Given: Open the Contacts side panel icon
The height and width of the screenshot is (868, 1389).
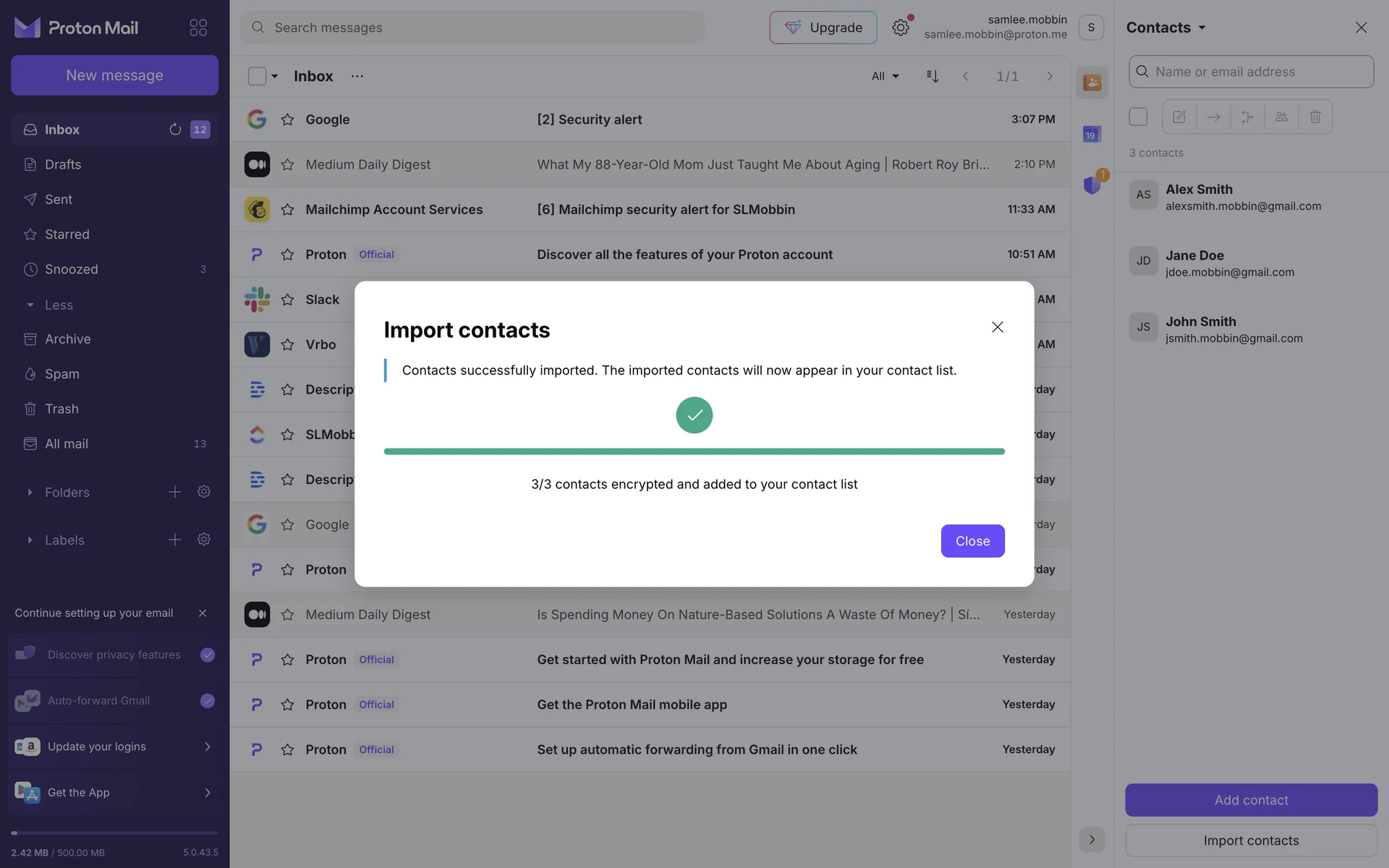Looking at the screenshot, I should point(1092,82).
